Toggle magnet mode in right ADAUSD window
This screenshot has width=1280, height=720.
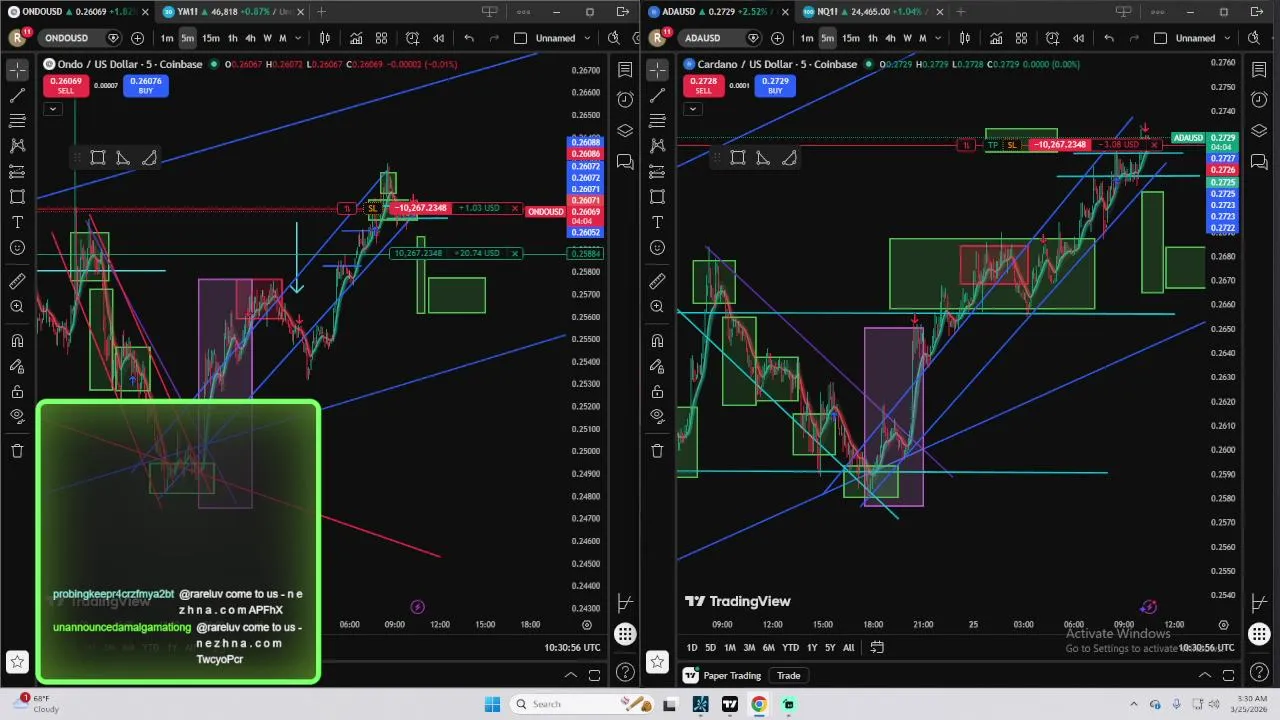point(657,341)
